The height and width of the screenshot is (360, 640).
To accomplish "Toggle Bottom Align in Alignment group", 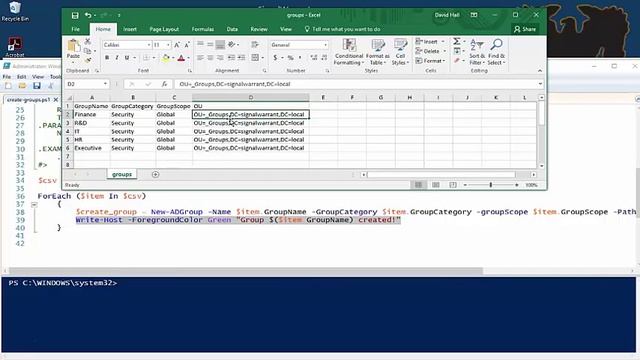I will pos(220,44).
